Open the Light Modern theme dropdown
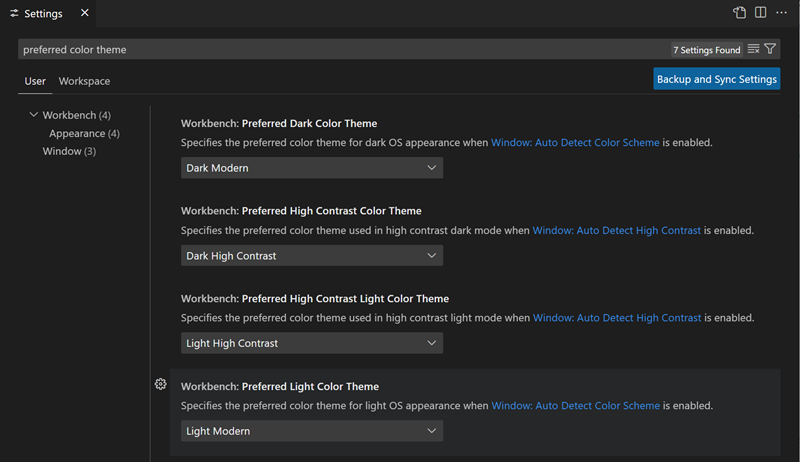800x462 pixels. click(312, 431)
